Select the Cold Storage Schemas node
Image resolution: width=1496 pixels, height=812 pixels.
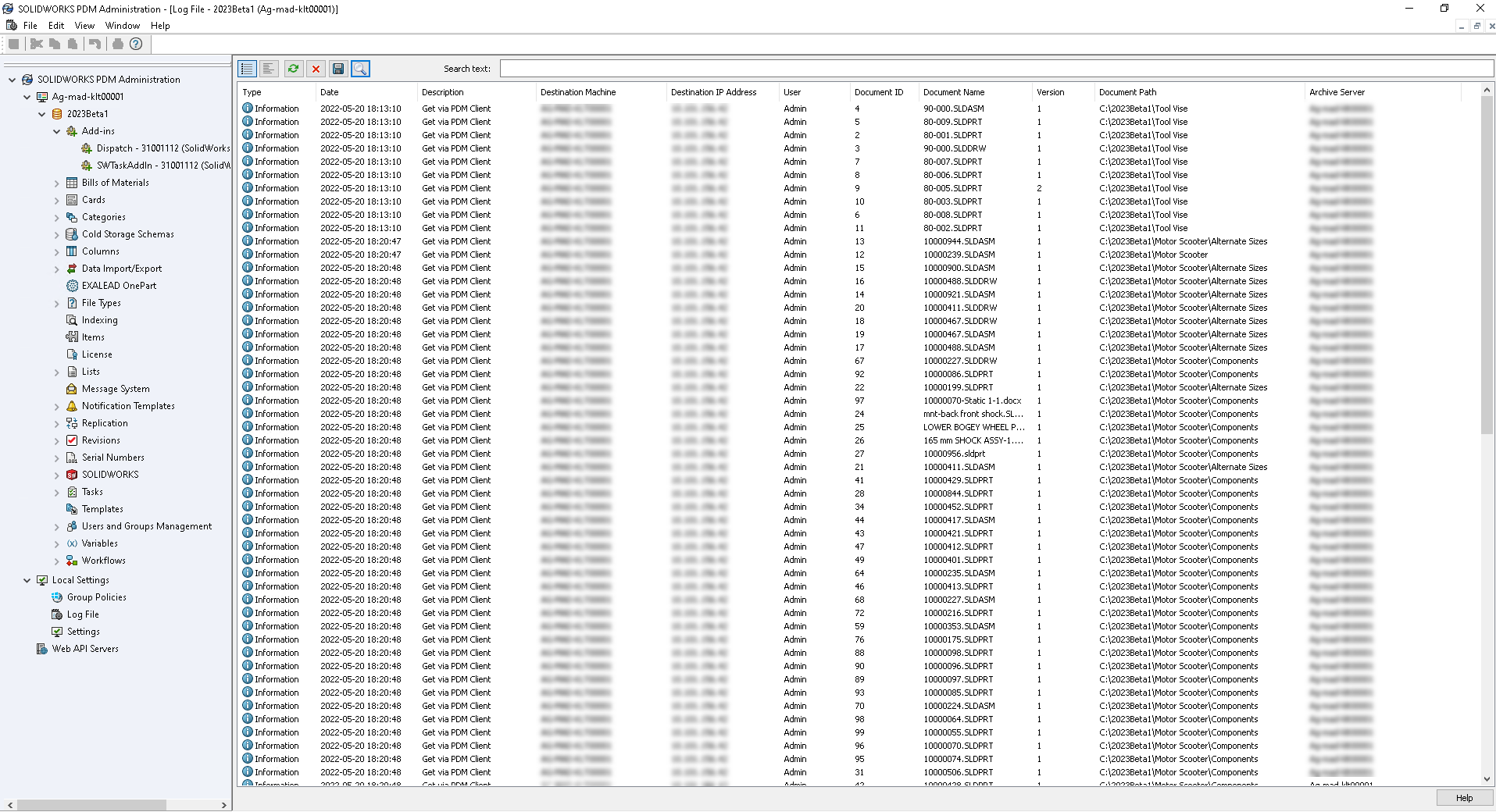(128, 233)
